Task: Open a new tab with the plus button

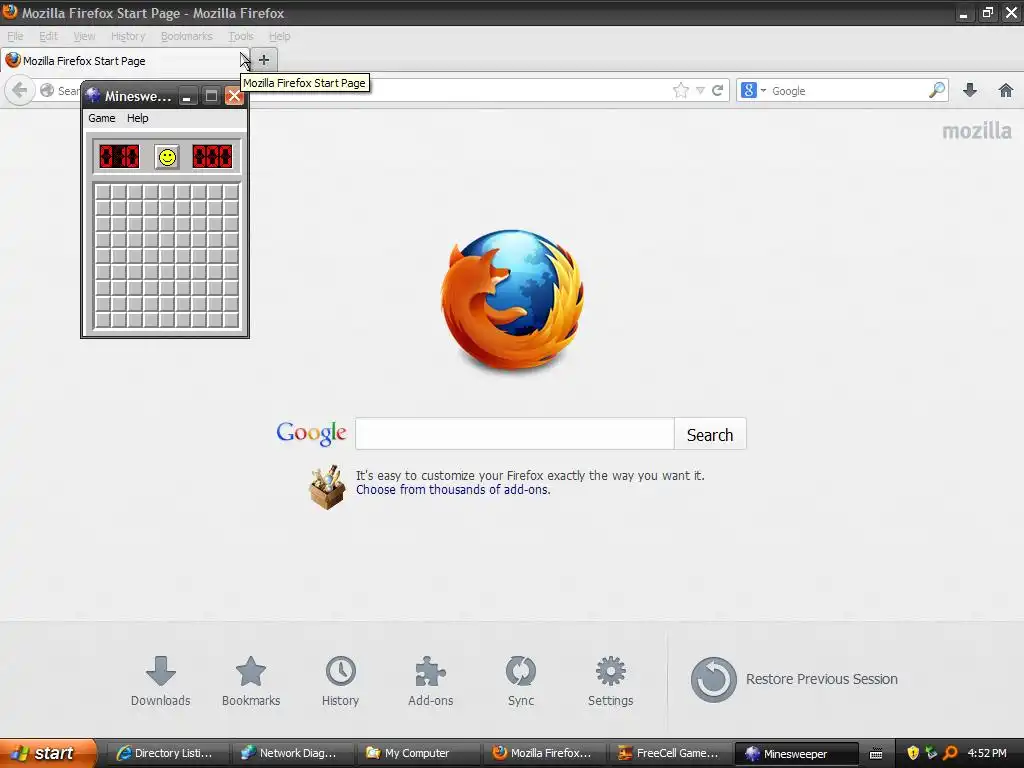Action: [x=264, y=60]
